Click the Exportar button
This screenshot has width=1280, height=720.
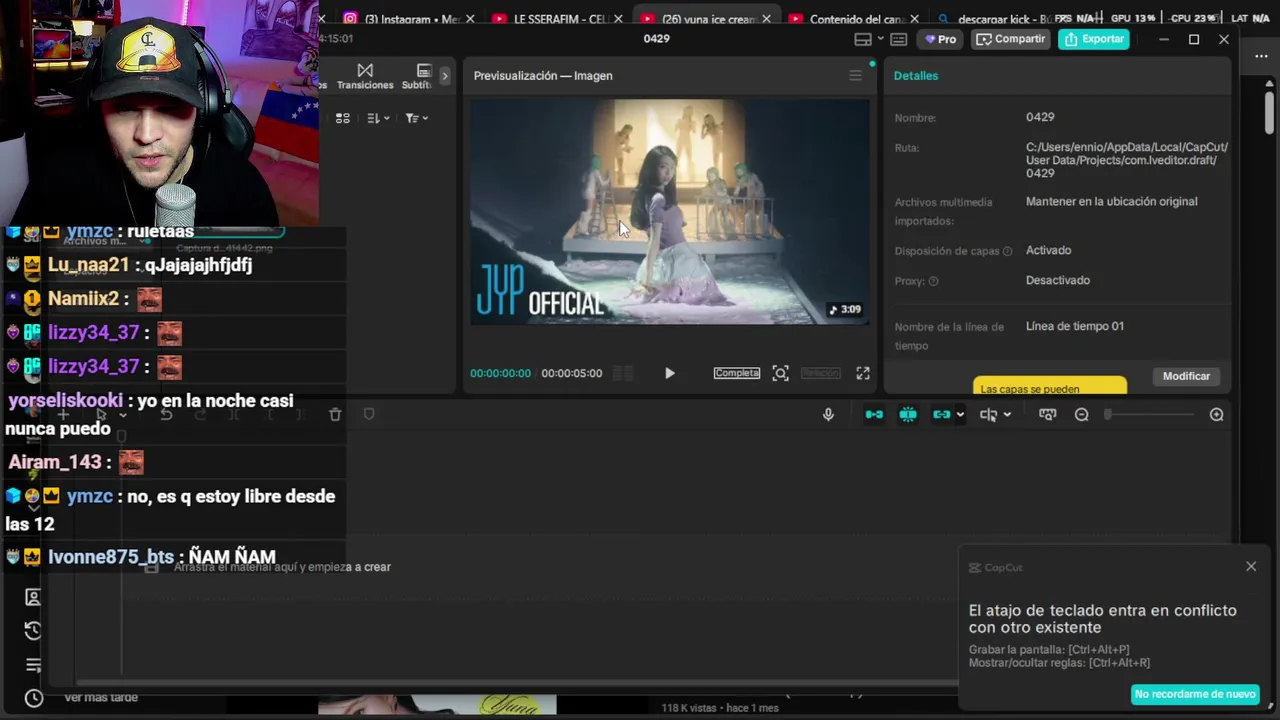pos(1094,39)
